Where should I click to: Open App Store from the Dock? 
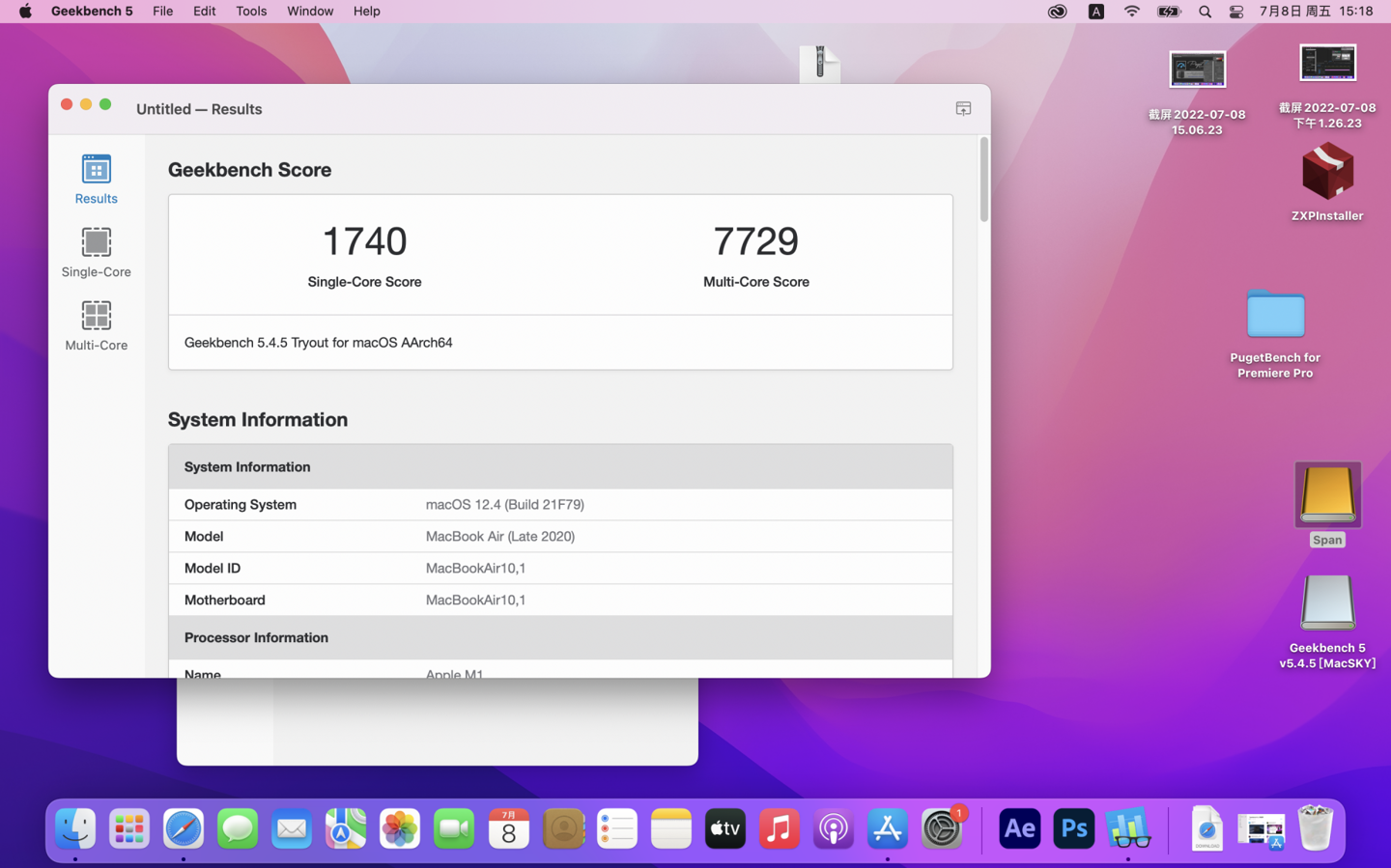pyautogui.click(x=888, y=828)
